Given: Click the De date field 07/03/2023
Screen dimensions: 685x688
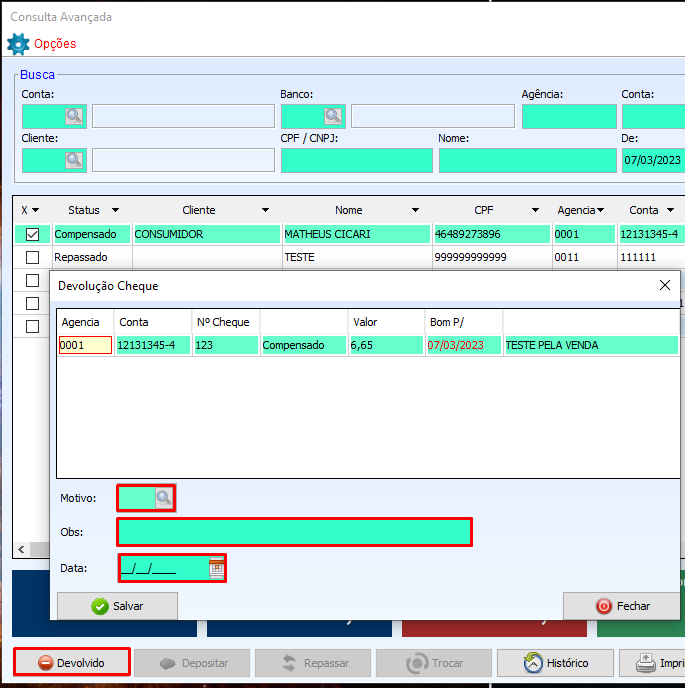Looking at the screenshot, I should [x=653, y=160].
